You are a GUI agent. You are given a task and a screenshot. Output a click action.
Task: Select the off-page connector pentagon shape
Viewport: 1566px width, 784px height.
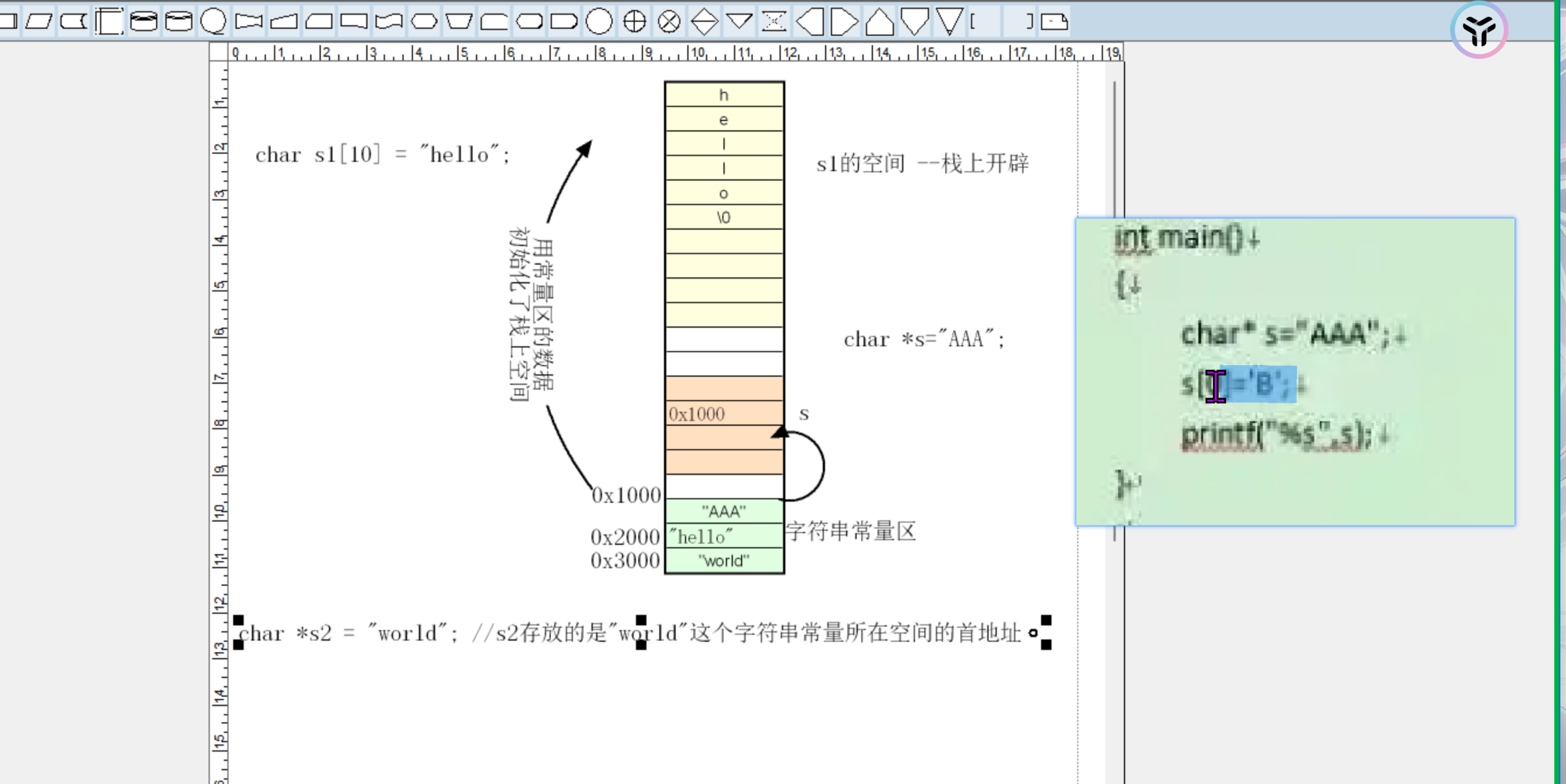[x=915, y=22]
